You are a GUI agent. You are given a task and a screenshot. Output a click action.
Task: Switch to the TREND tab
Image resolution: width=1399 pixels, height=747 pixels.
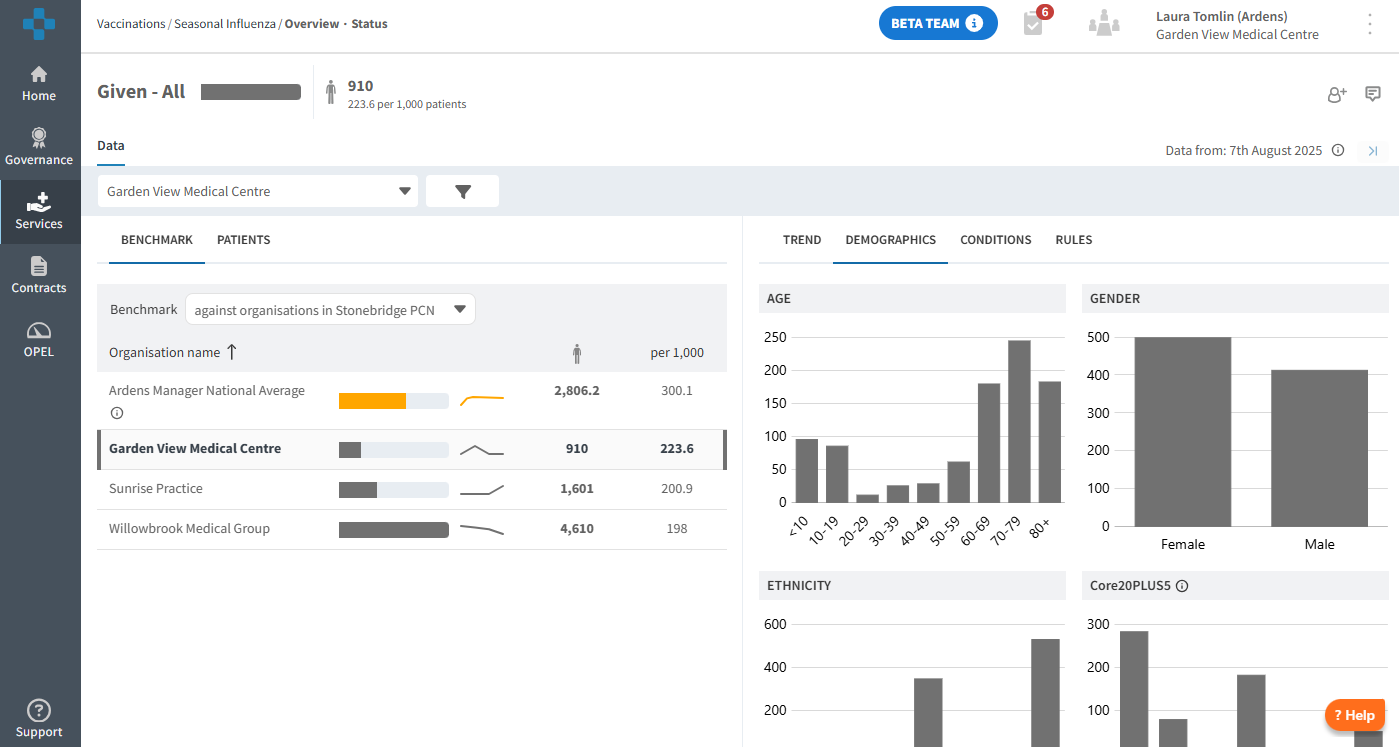point(802,240)
